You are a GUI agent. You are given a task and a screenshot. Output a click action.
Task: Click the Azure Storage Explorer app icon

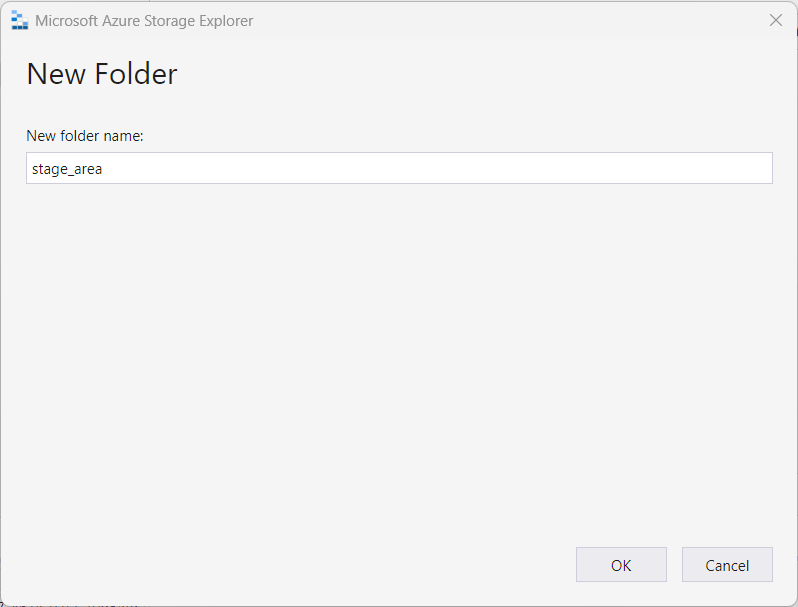click(19, 20)
